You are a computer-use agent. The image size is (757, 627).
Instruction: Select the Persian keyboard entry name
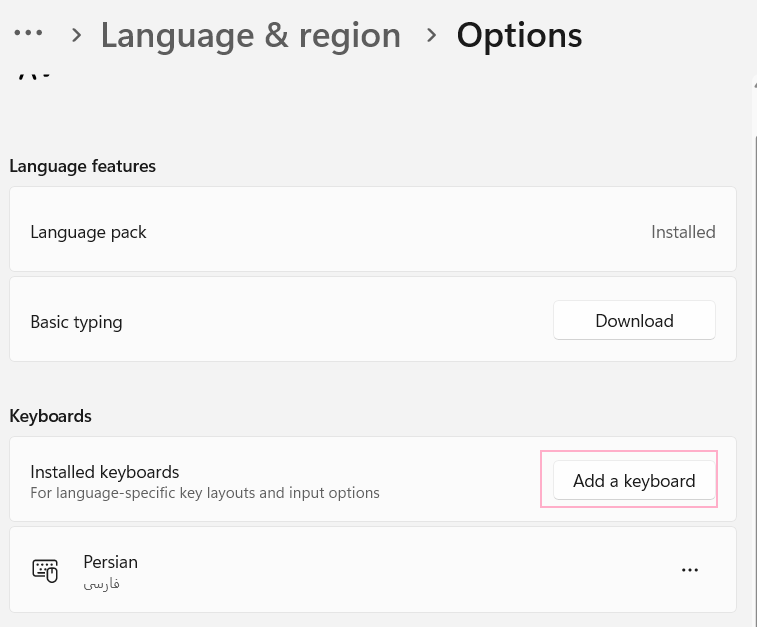point(110,562)
